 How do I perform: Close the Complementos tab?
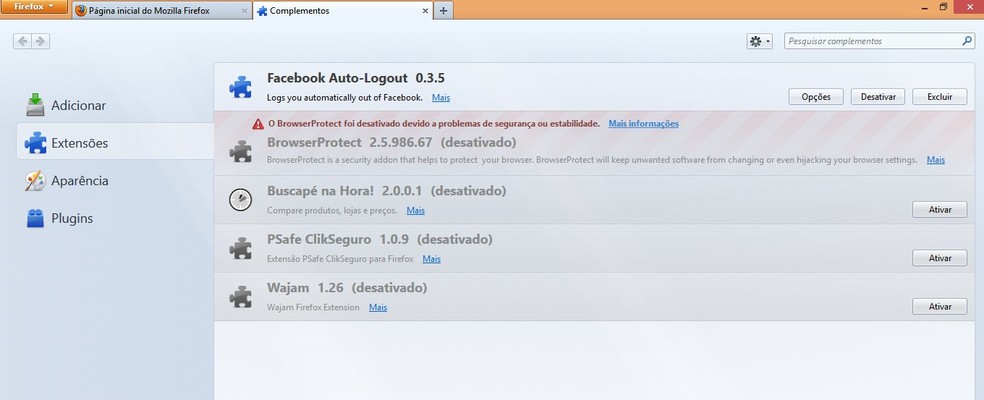click(x=425, y=11)
